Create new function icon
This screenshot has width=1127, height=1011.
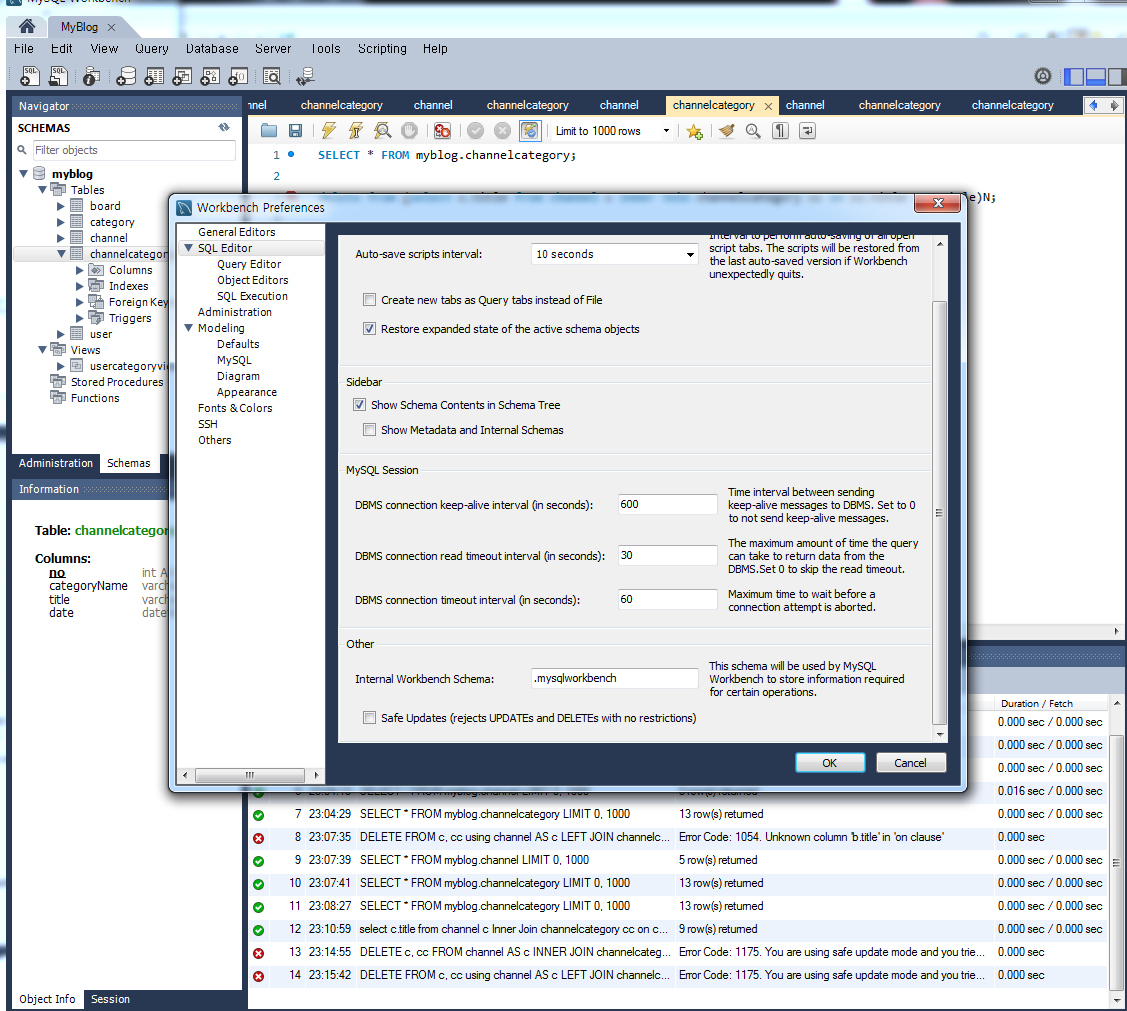(x=239, y=75)
